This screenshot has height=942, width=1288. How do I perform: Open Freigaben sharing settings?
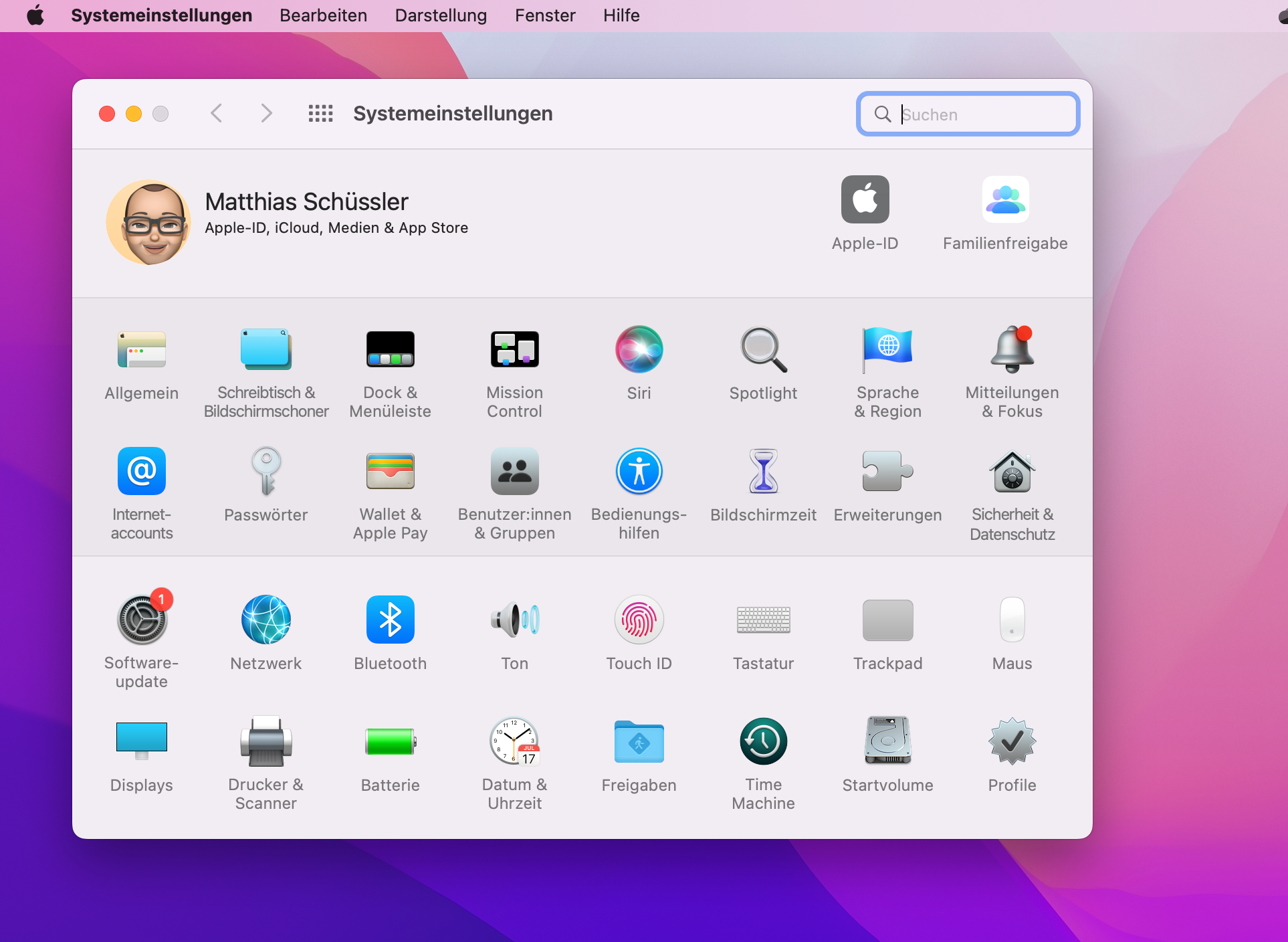pos(639,741)
